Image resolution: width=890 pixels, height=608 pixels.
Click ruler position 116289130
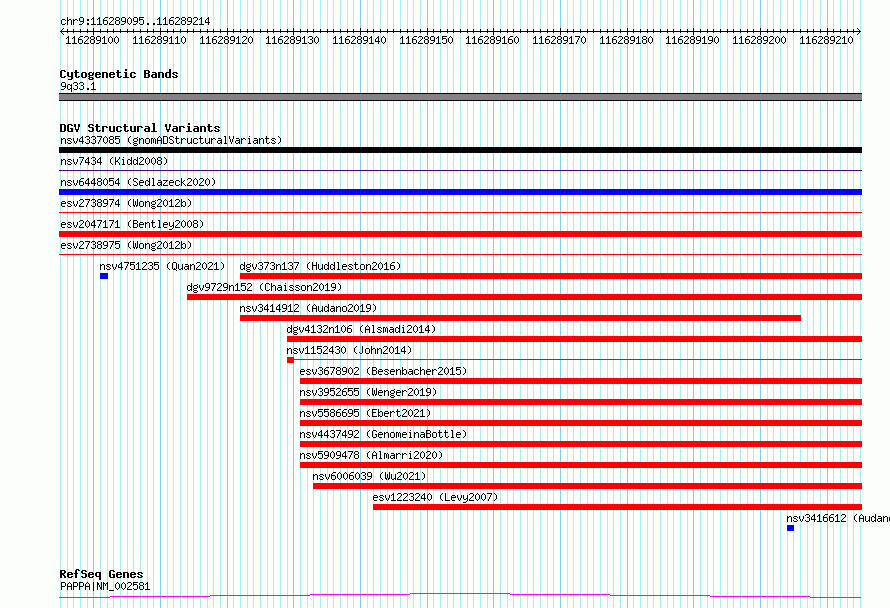click(292, 40)
